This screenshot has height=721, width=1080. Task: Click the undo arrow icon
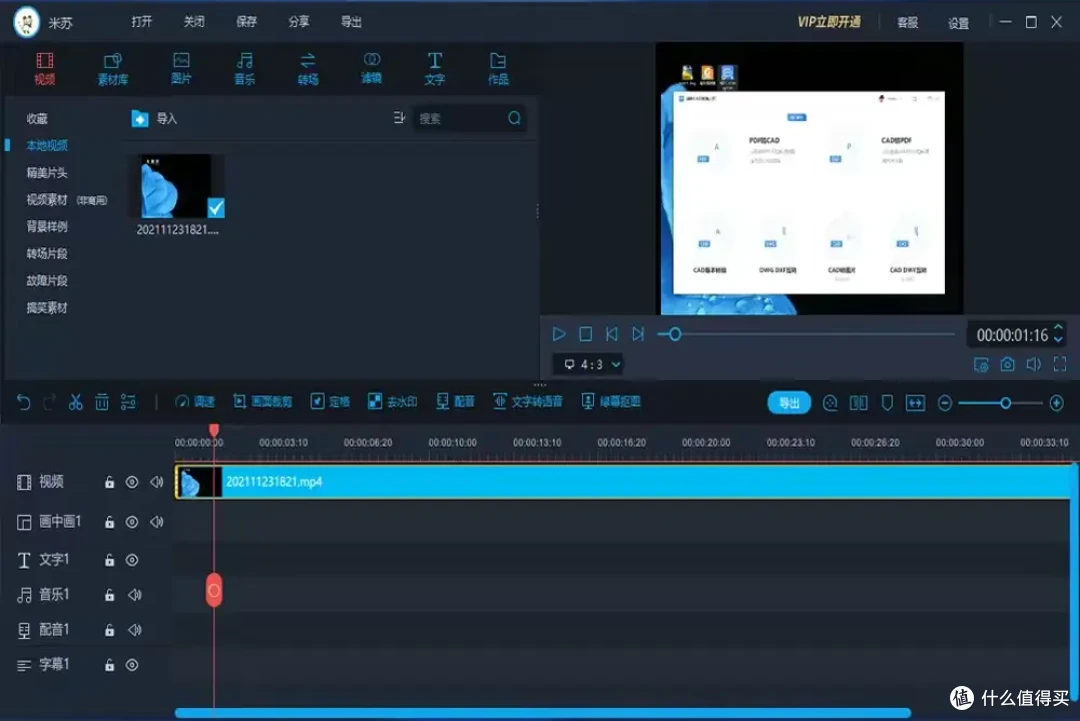pos(22,401)
